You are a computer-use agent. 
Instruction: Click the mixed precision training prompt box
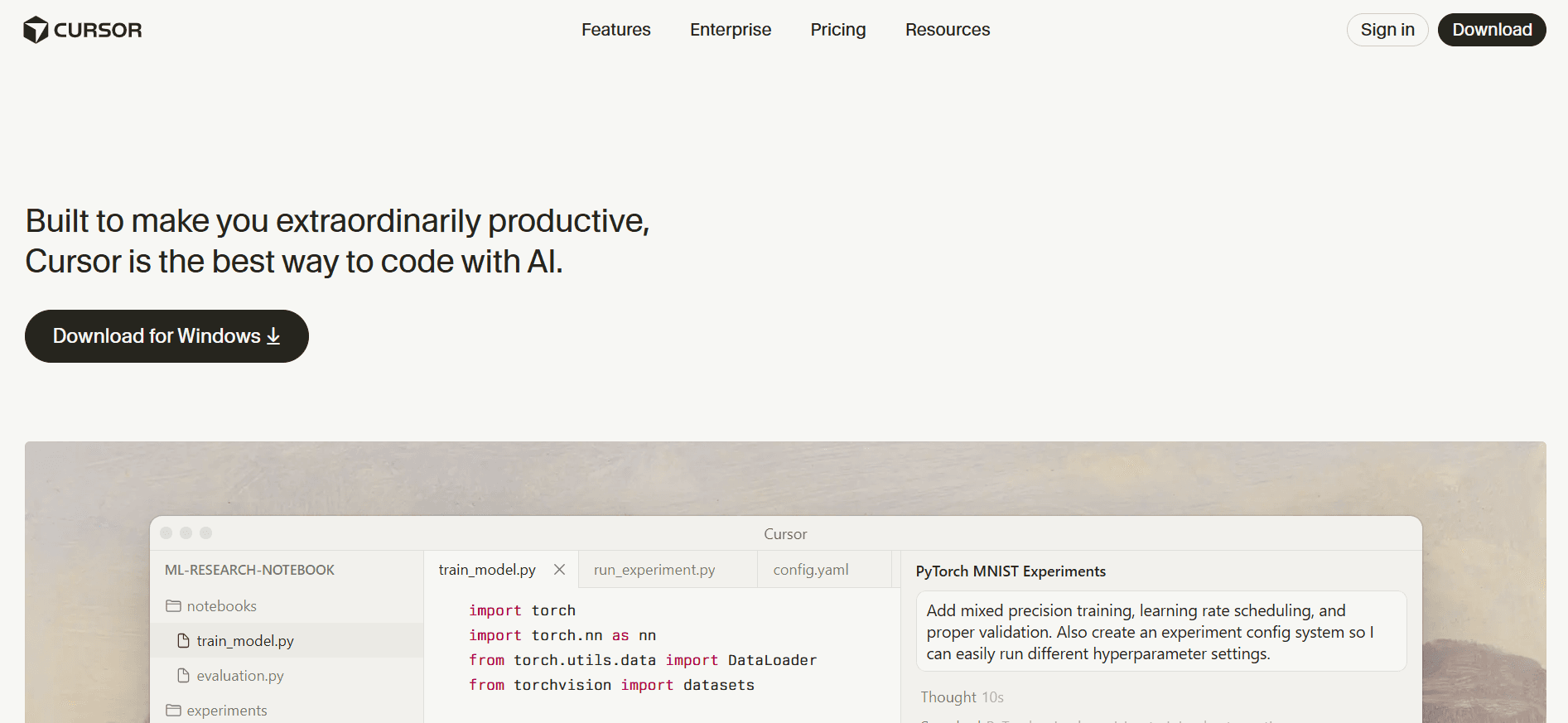(x=1161, y=632)
